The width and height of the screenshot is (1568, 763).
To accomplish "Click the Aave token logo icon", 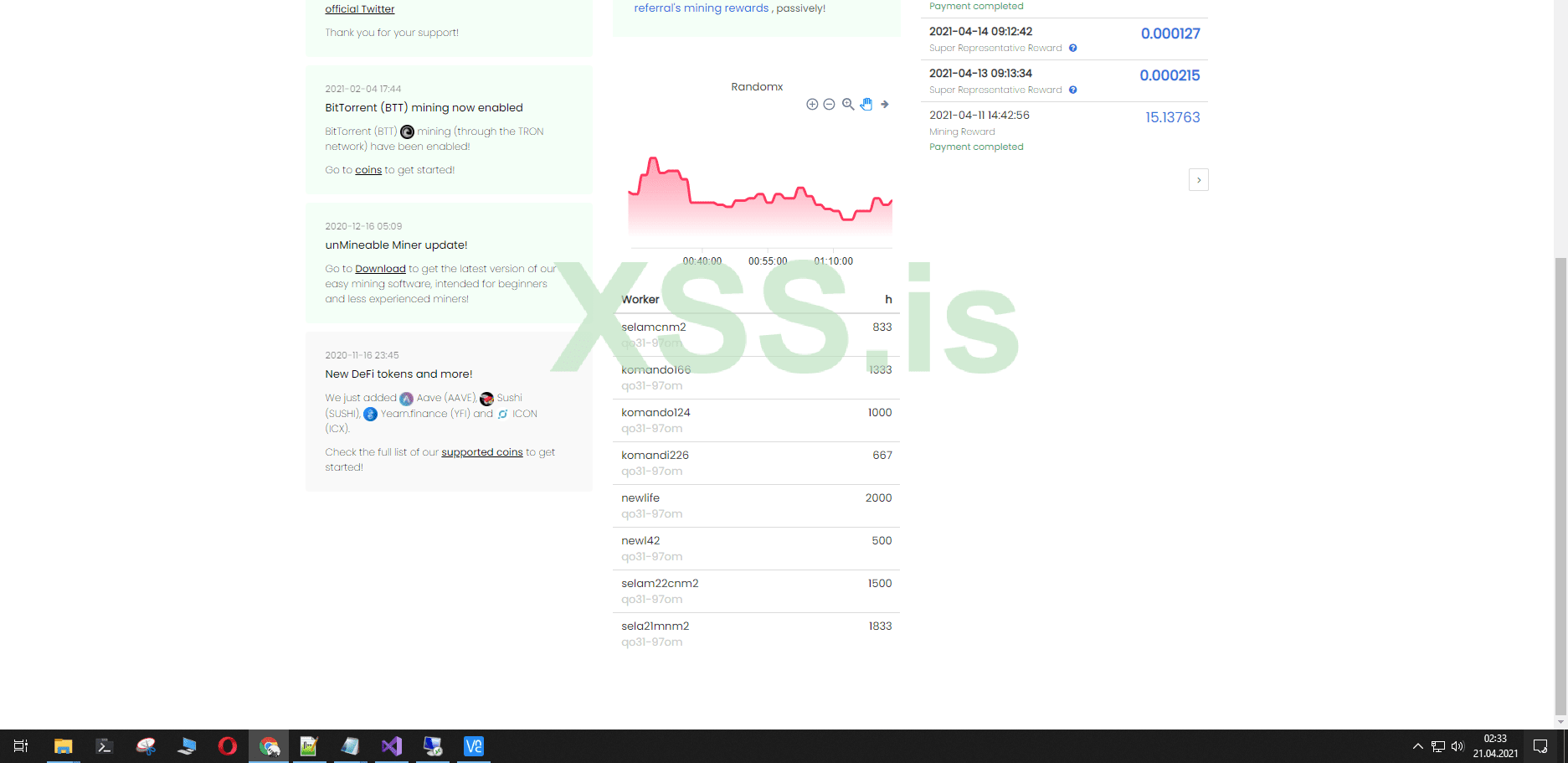I will click(x=406, y=399).
